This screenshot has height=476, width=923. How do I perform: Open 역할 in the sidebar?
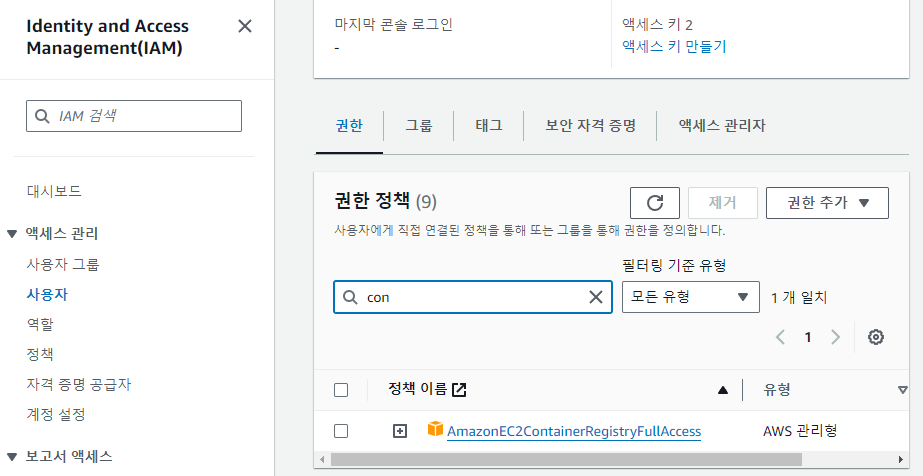tap(40, 324)
